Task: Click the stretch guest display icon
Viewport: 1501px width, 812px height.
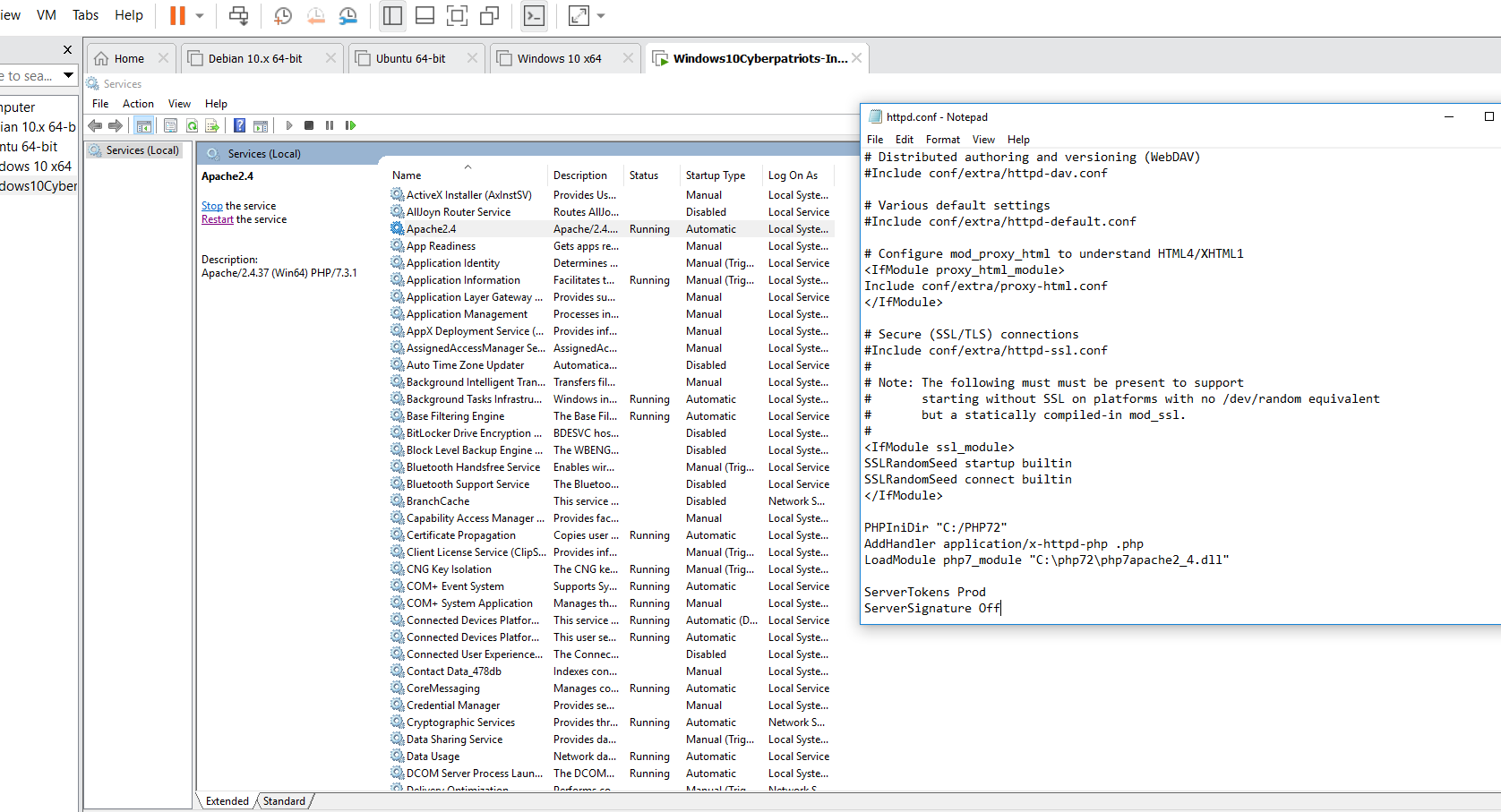Action: coord(579,15)
